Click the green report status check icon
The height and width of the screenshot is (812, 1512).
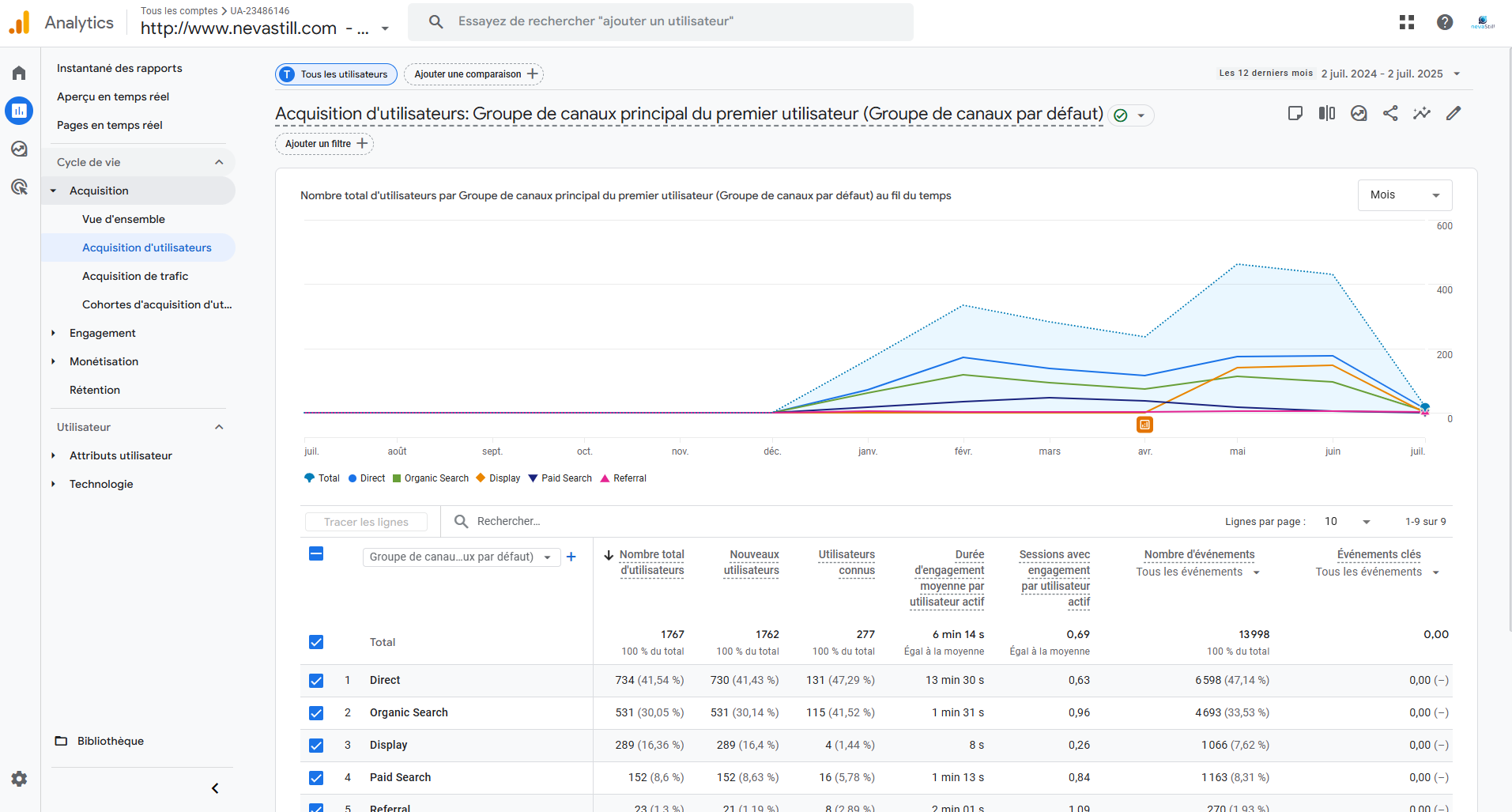click(1120, 115)
